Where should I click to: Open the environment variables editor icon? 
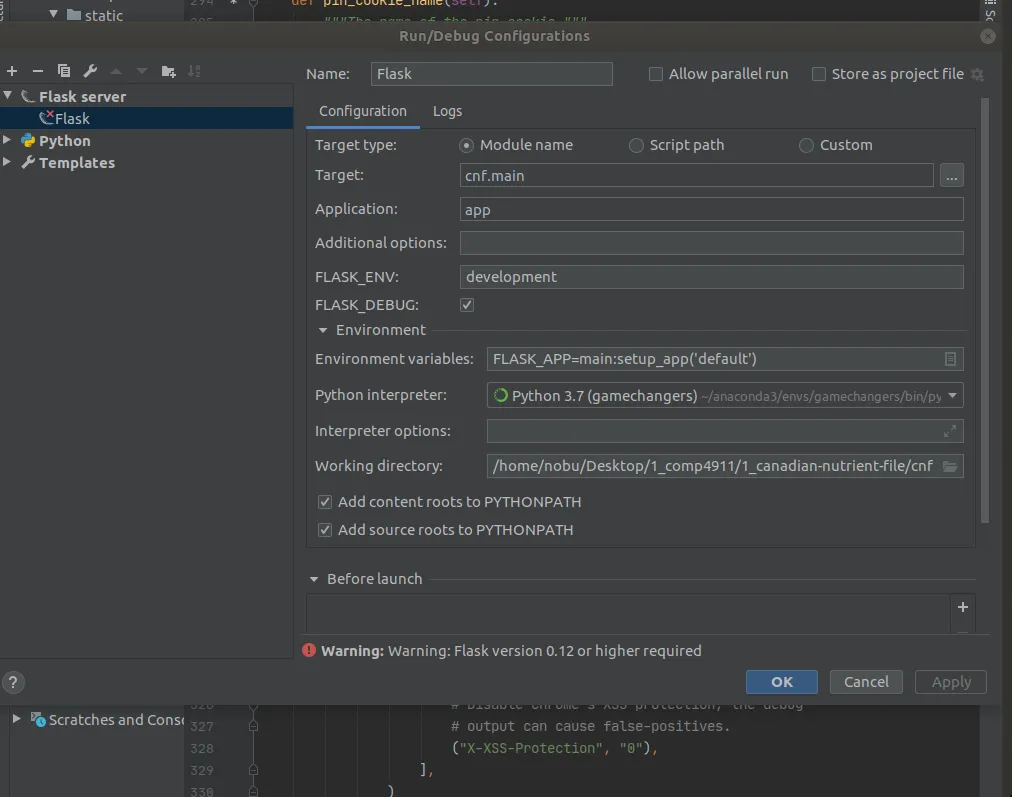coord(950,359)
